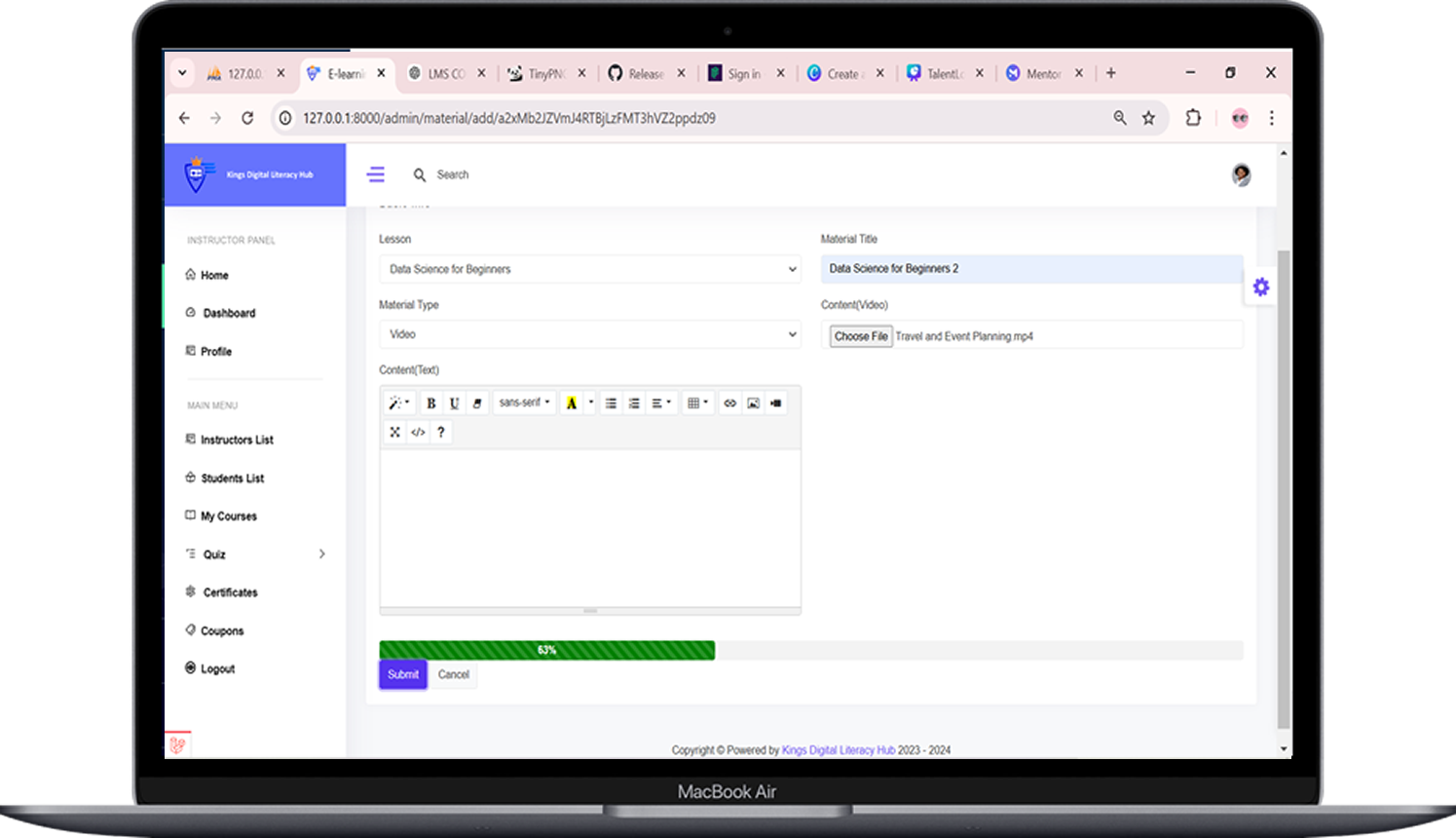Viewport: 1456px width, 838px height.
Task: Toggle underline formatting in the editor
Action: (x=454, y=403)
